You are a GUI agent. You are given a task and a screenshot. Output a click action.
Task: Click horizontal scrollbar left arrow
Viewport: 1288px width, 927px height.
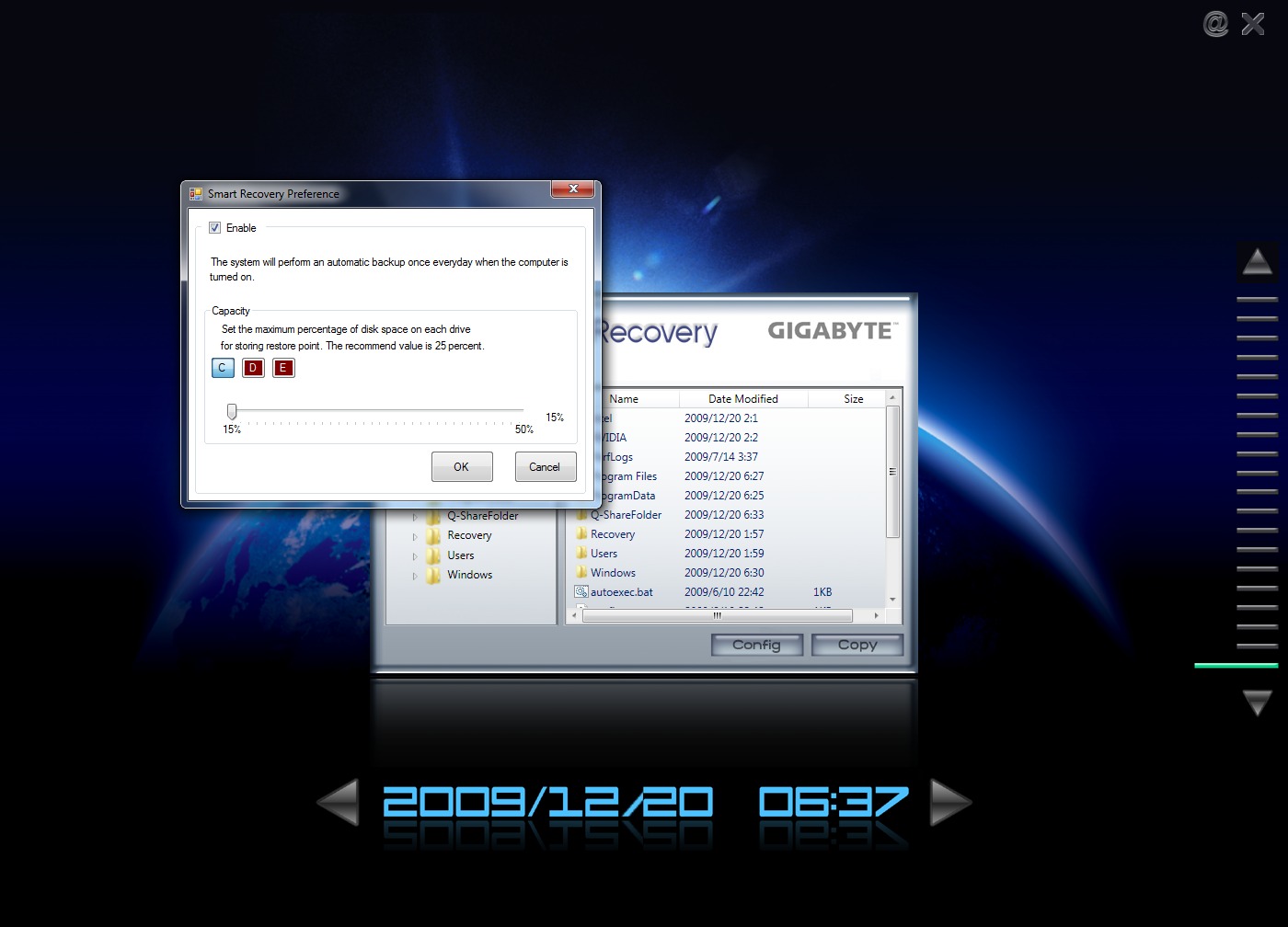coord(575,615)
